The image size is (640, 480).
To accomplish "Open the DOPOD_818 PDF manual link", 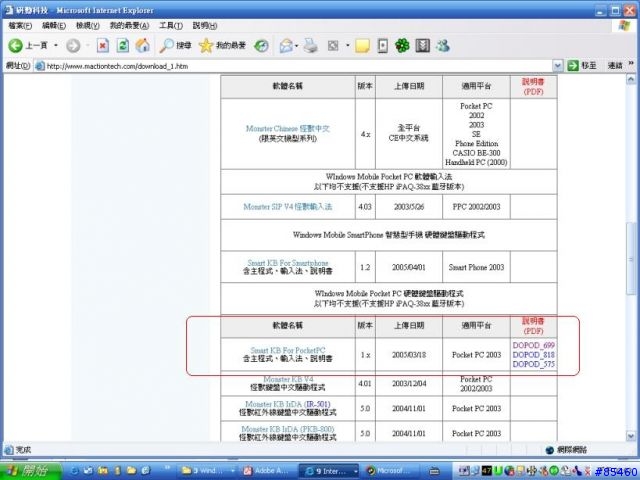I will tap(533, 355).
